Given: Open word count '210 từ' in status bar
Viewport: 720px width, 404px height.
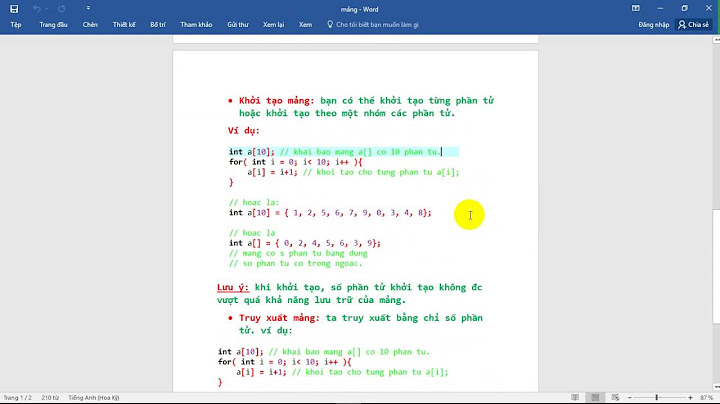Looking at the screenshot, I should pos(50,398).
